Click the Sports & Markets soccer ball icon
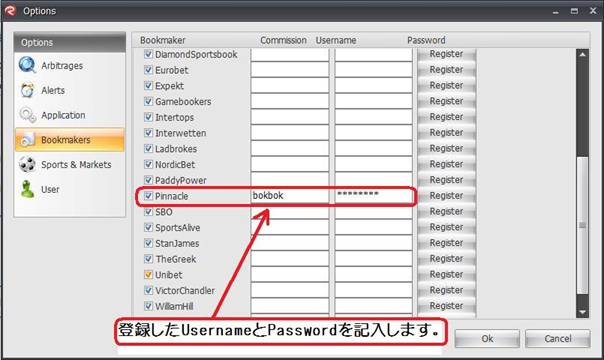Image resolution: width=604 pixels, height=360 pixels. [27, 164]
